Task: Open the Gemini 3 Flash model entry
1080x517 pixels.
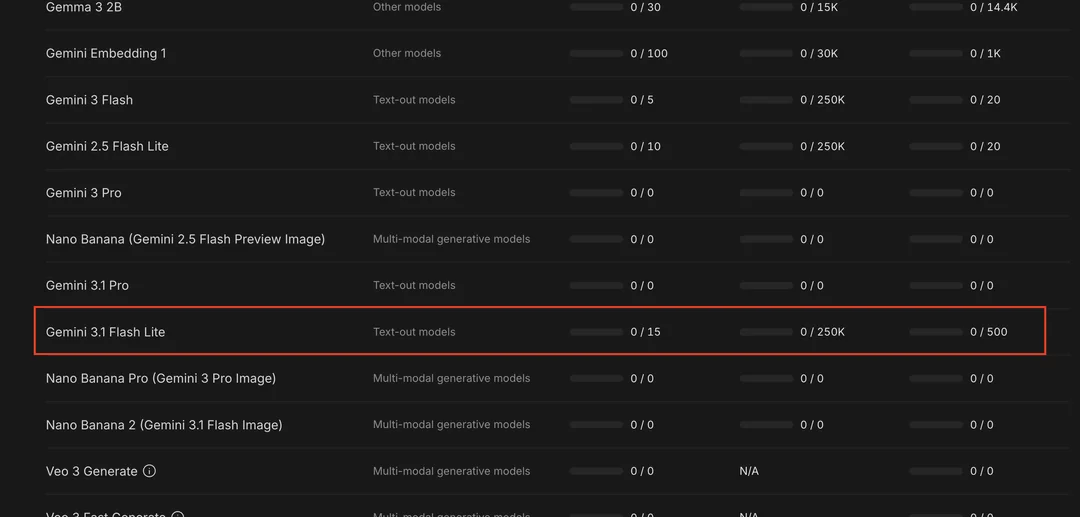Action: point(89,100)
